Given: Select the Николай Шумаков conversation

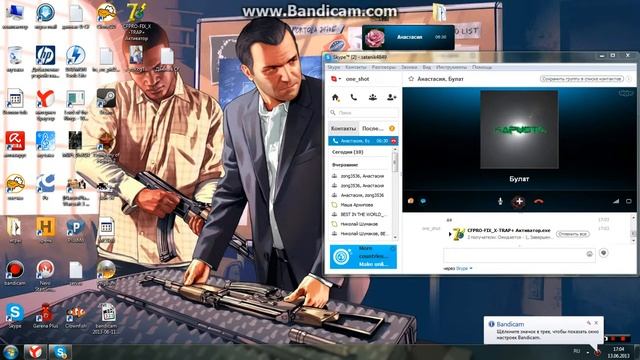Looking at the screenshot, I should 359,224.
